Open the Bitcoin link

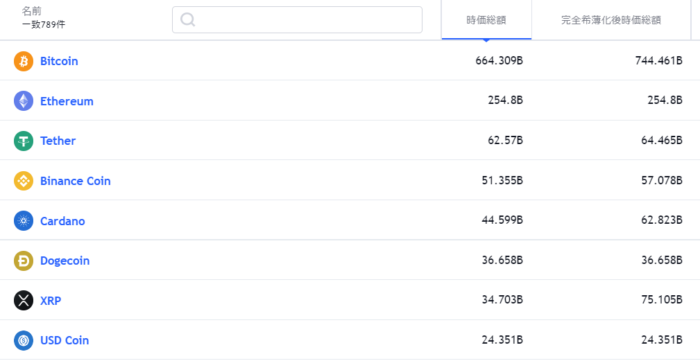(x=59, y=61)
